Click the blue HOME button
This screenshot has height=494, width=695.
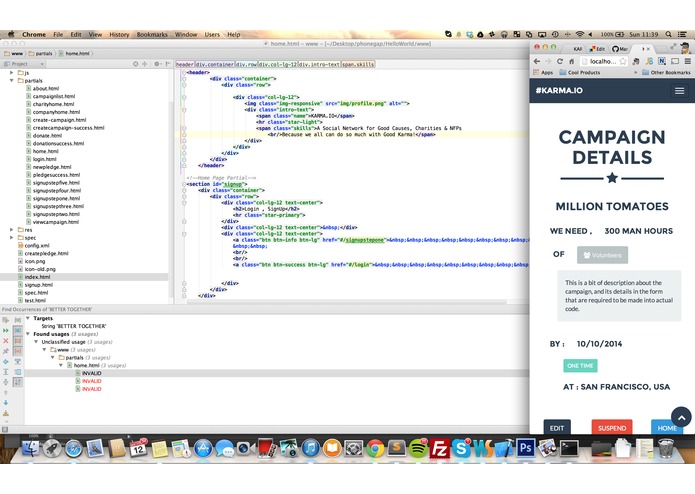(x=667, y=427)
